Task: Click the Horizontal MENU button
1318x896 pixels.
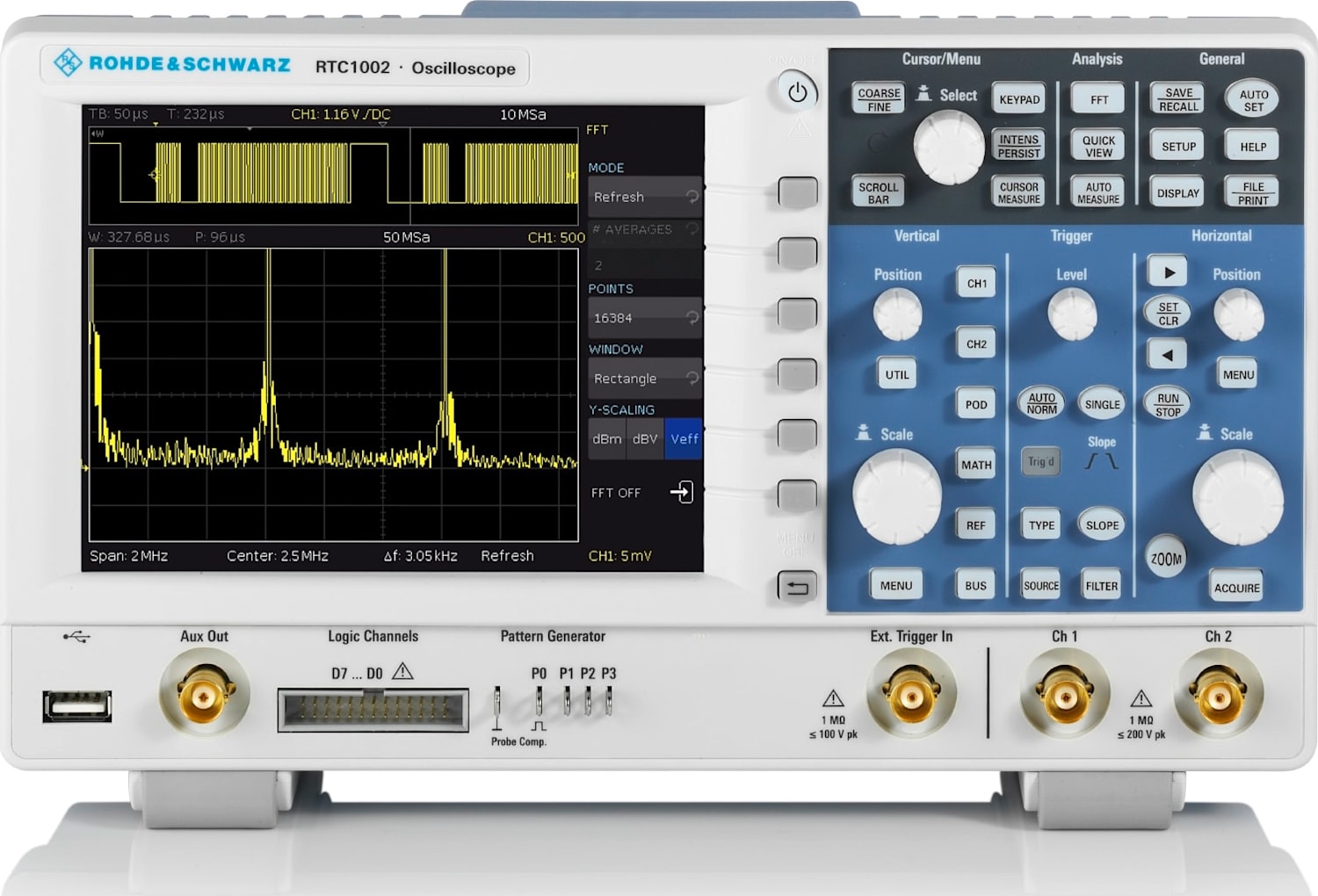Action: pos(1238,374)
